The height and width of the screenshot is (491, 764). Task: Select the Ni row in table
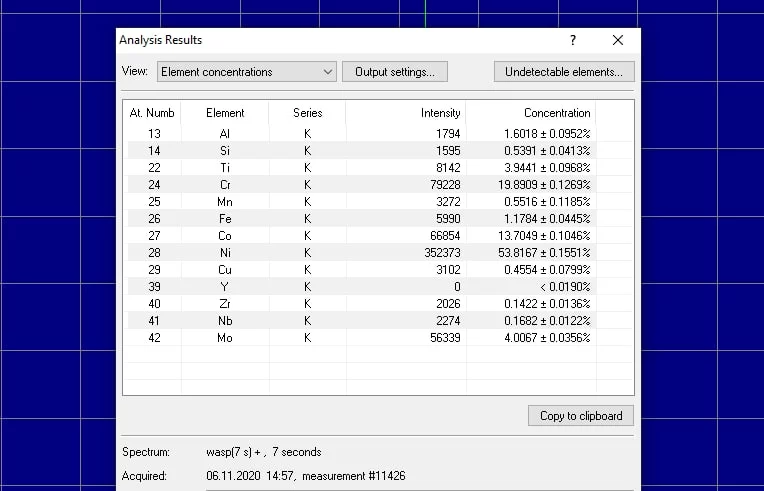click(x=225, y=252)
